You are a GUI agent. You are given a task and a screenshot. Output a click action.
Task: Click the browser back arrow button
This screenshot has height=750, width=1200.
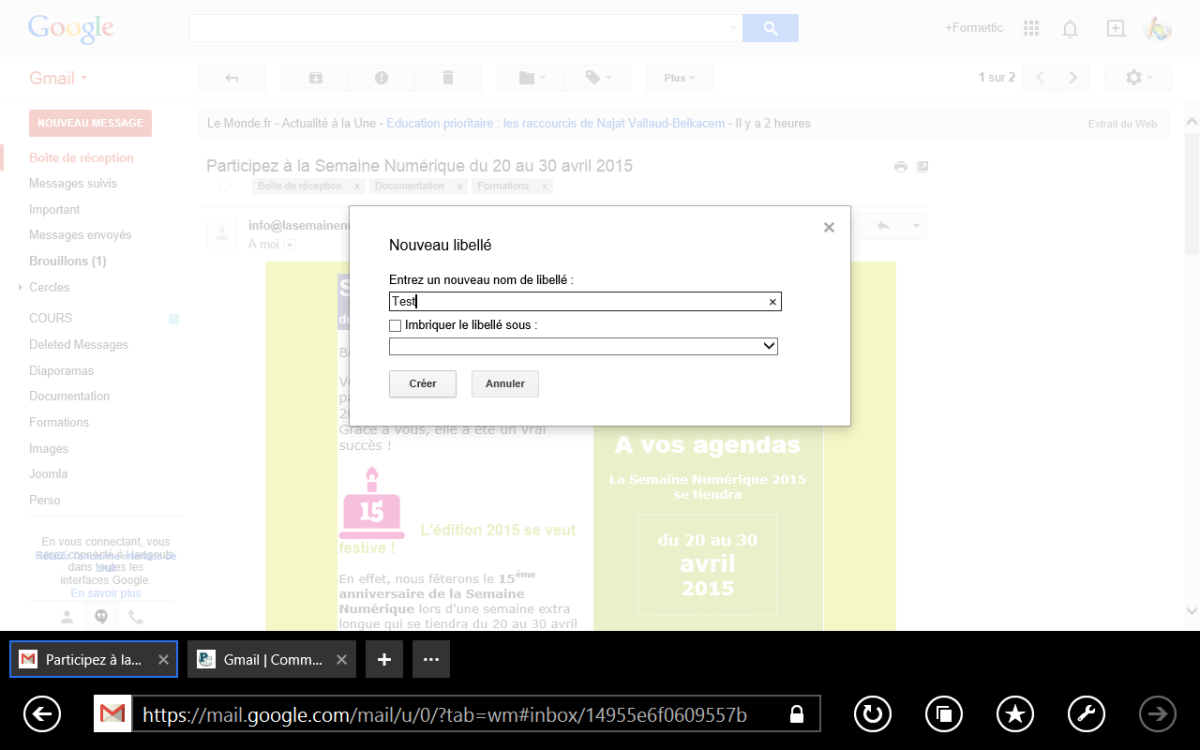[x=42, y=714]
